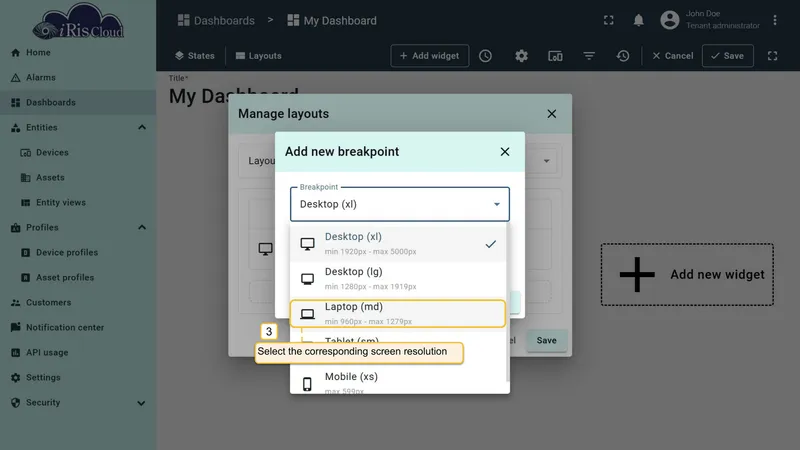800x450 pixels.
Task: Cancel dashboard editing
Action: (x=672, y=56)
